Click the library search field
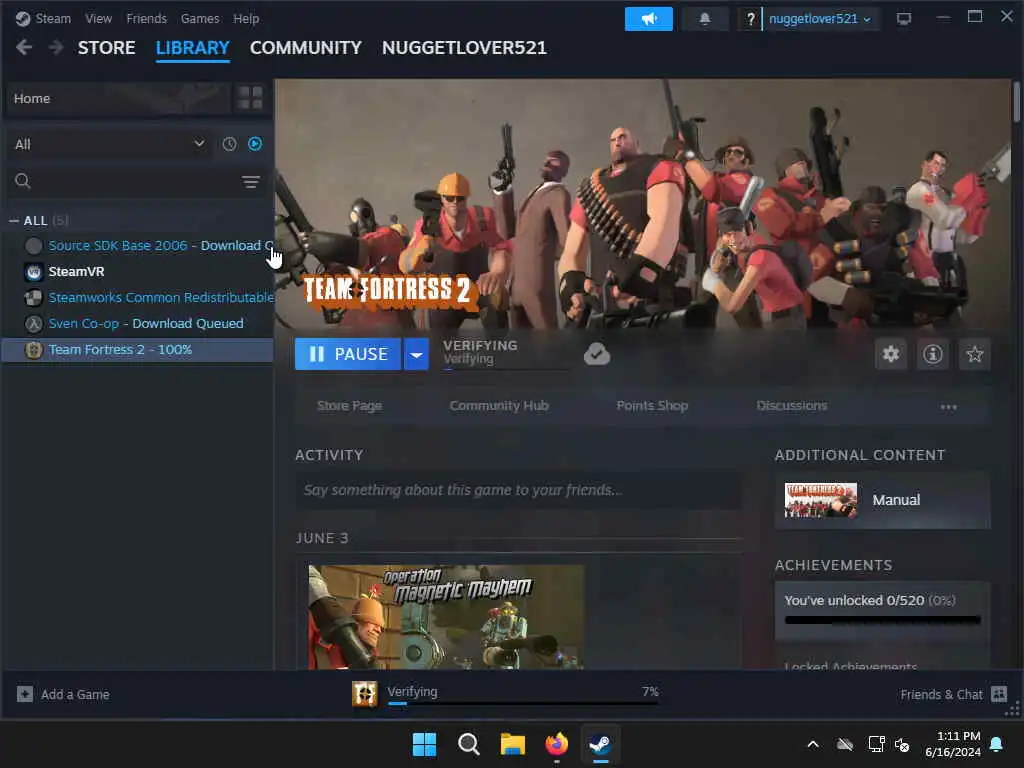This screenshot has height=768, width=1024. click(x=138, y=182)
